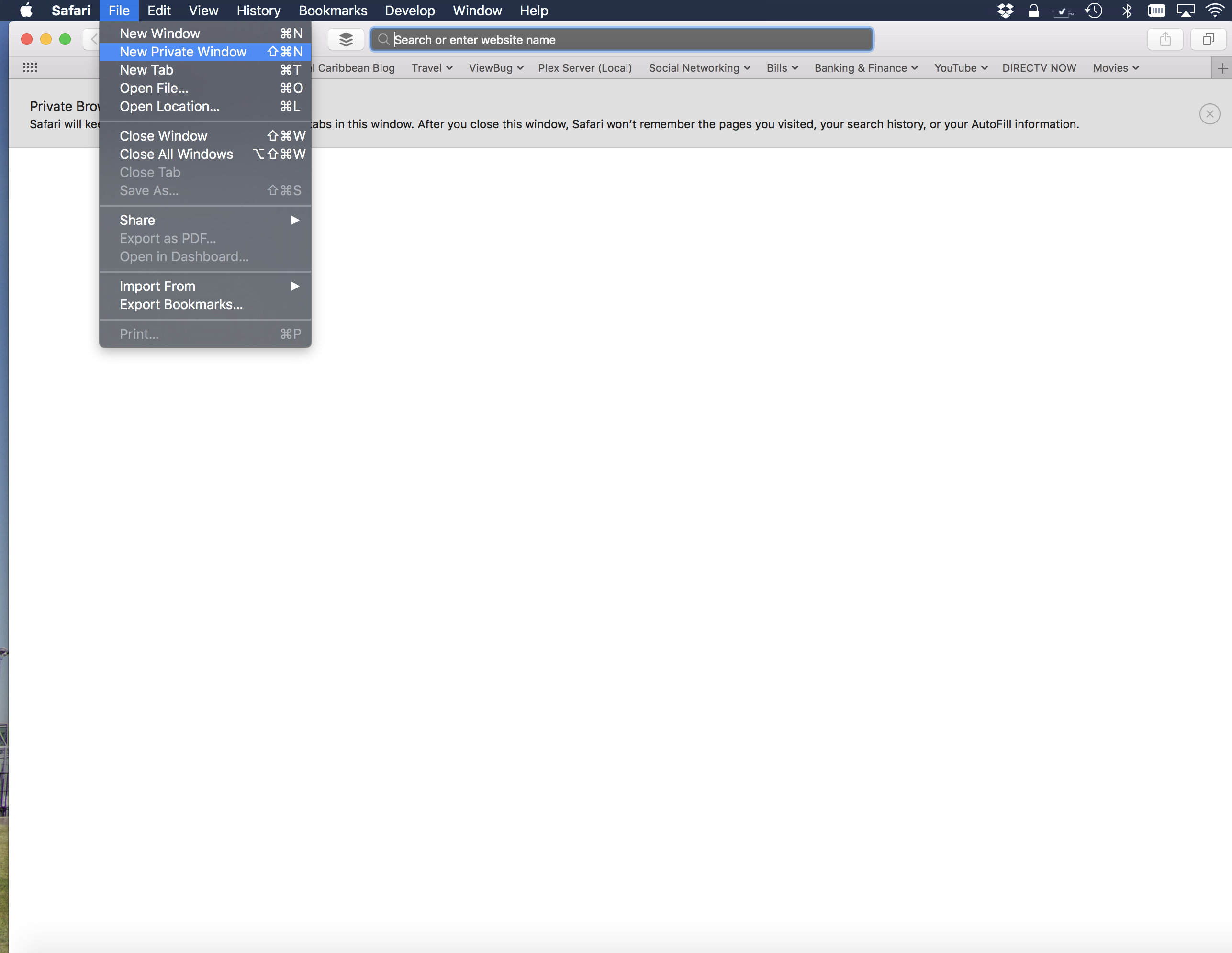Open the Help menu
This screenshot has width=1232, height=953.
pyautogui.click(x=534, y=10)
